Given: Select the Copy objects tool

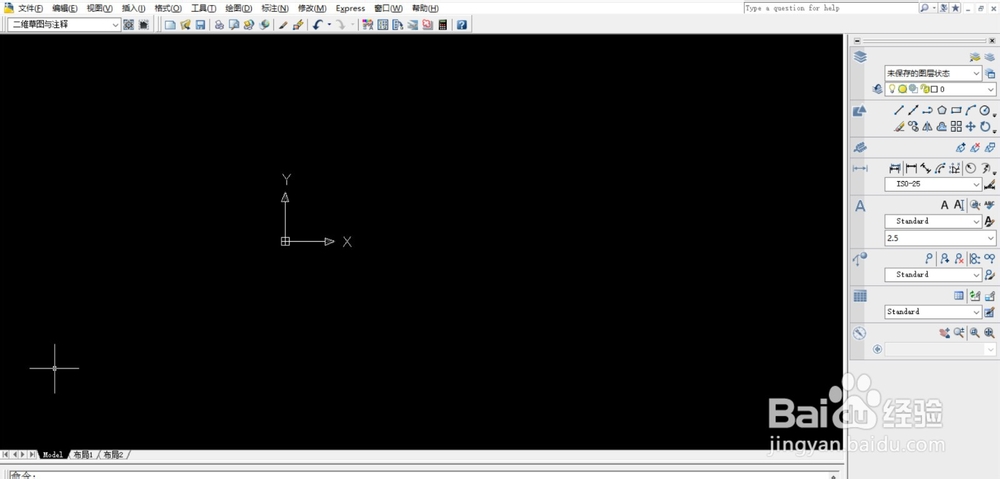Looking at the screenshot, I should 913,126.
